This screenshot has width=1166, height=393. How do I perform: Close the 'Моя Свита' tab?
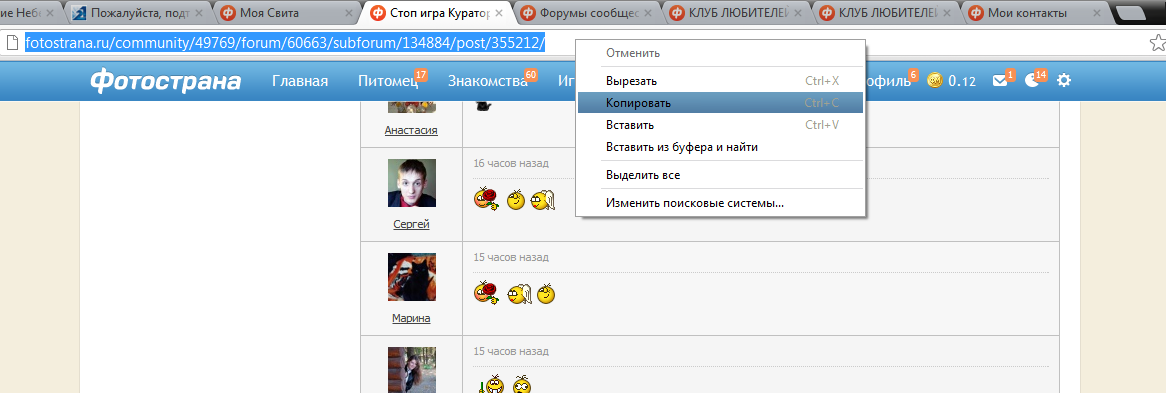tap(349, 13)
